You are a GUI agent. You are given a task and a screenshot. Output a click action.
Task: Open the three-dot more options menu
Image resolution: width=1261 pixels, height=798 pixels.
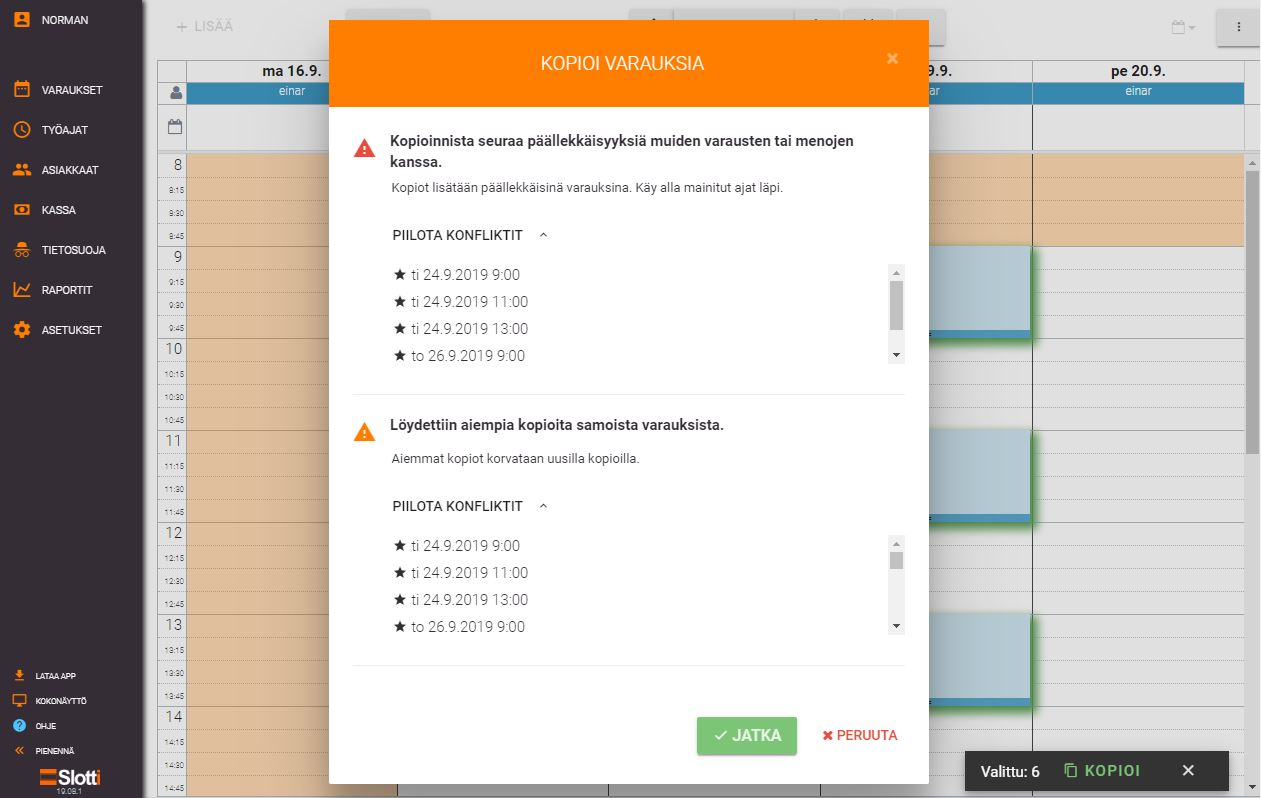click(x=1238, y=27)
